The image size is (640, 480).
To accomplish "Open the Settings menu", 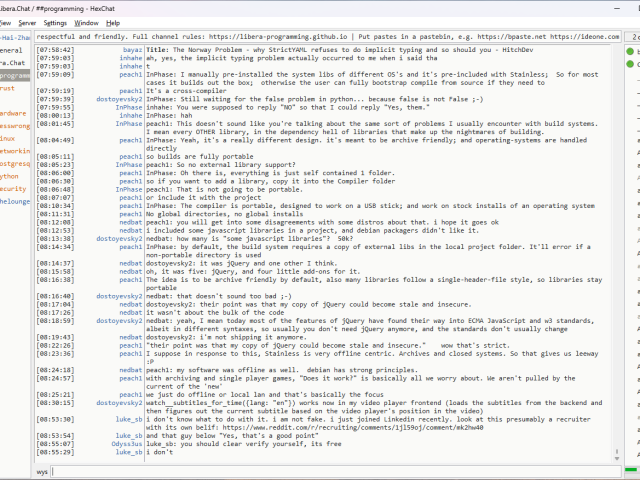I will click(55, 22).
